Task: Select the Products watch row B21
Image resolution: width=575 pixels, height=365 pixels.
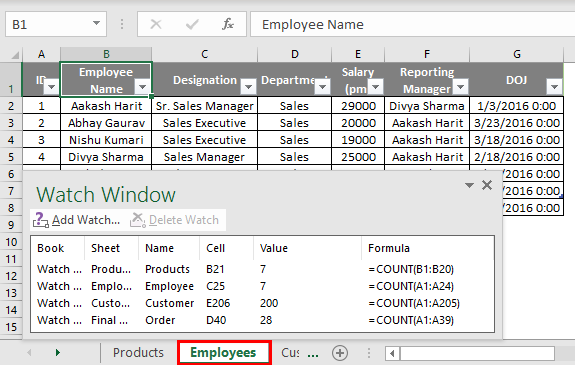Action: point(262,269)
